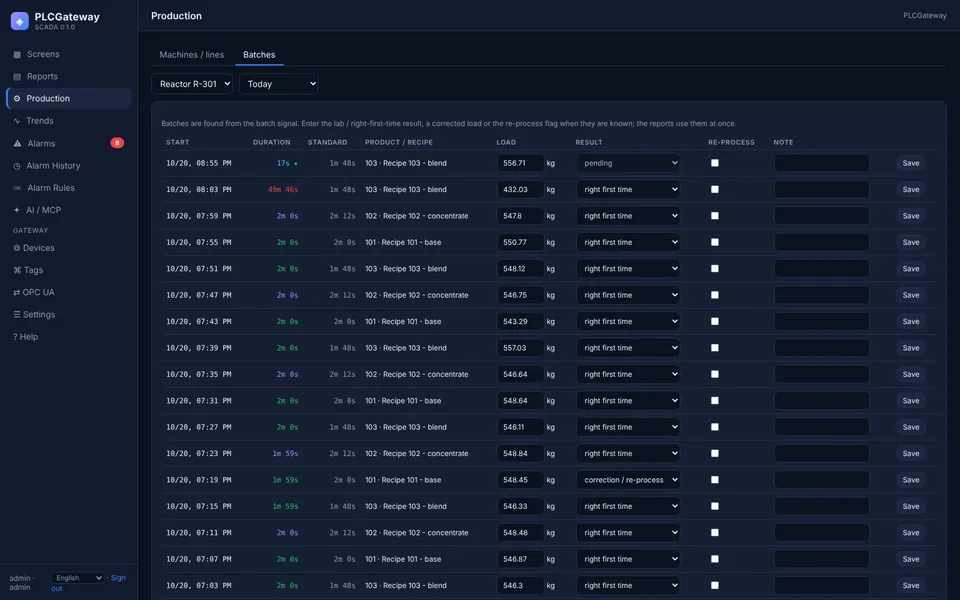Save the 08:55 PM batch row
960x600 pixels.
pyautogui.click(x=910, y=163)
